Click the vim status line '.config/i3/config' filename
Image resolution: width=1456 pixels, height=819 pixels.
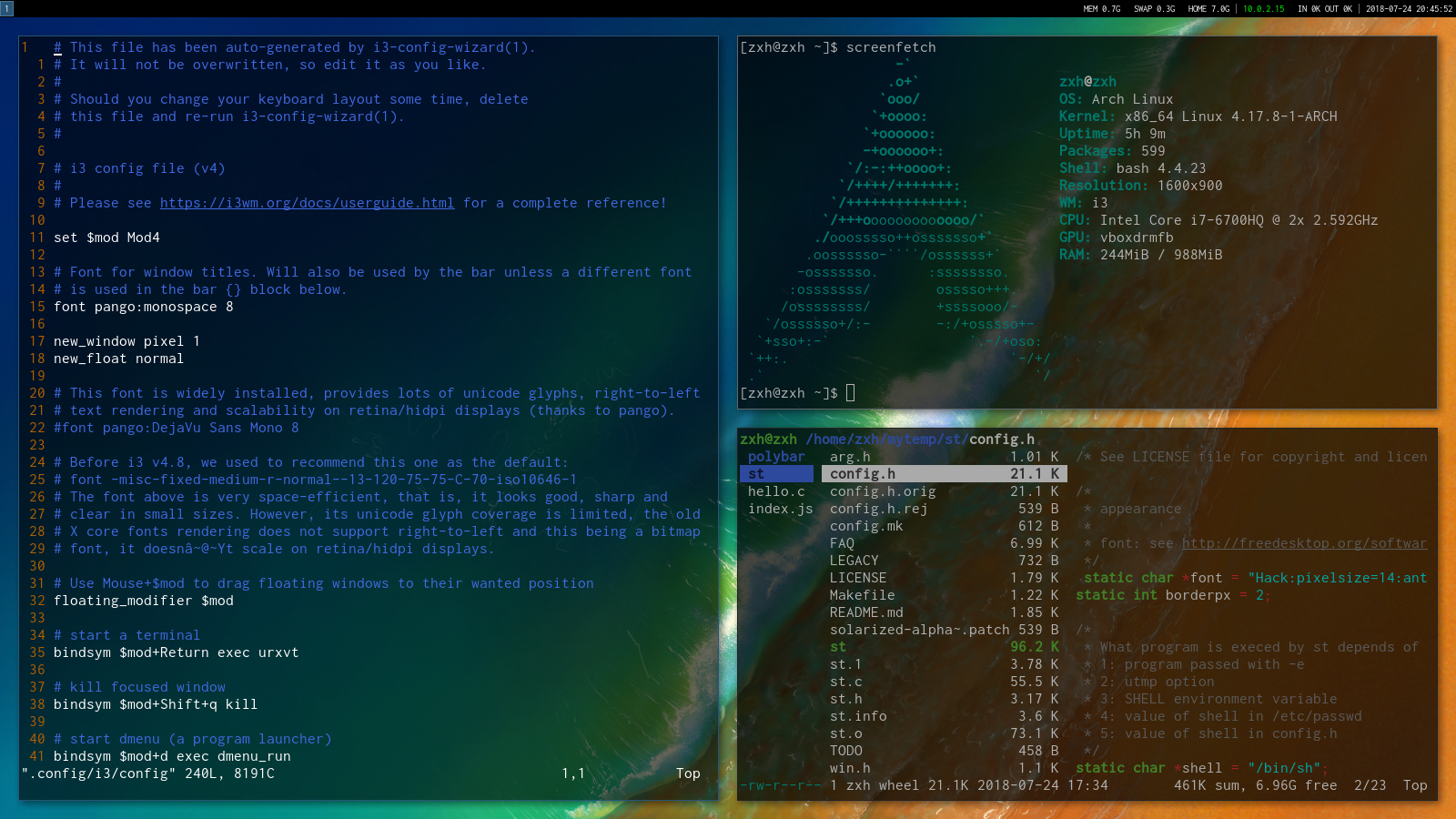coord(98,773)
